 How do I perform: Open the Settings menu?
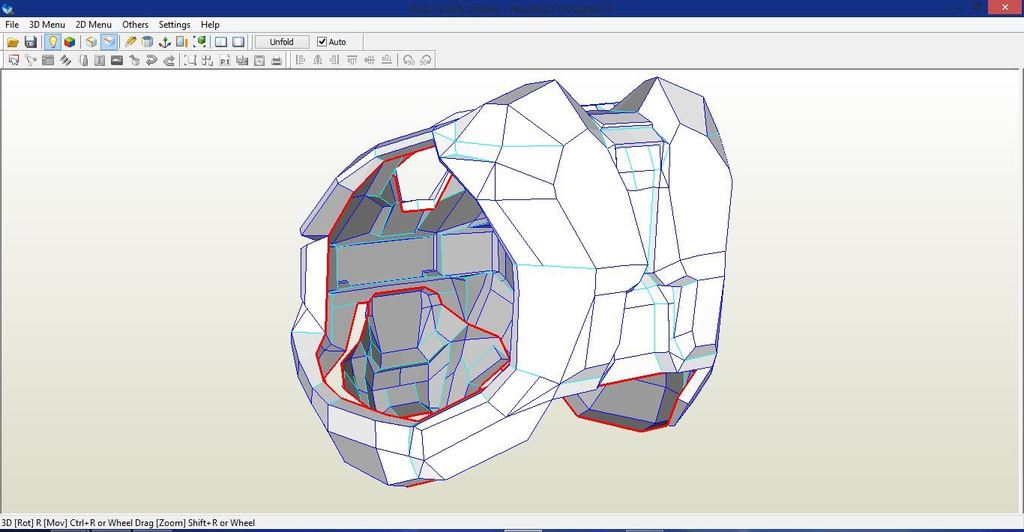pyautogui.click(x=174, y=24)
